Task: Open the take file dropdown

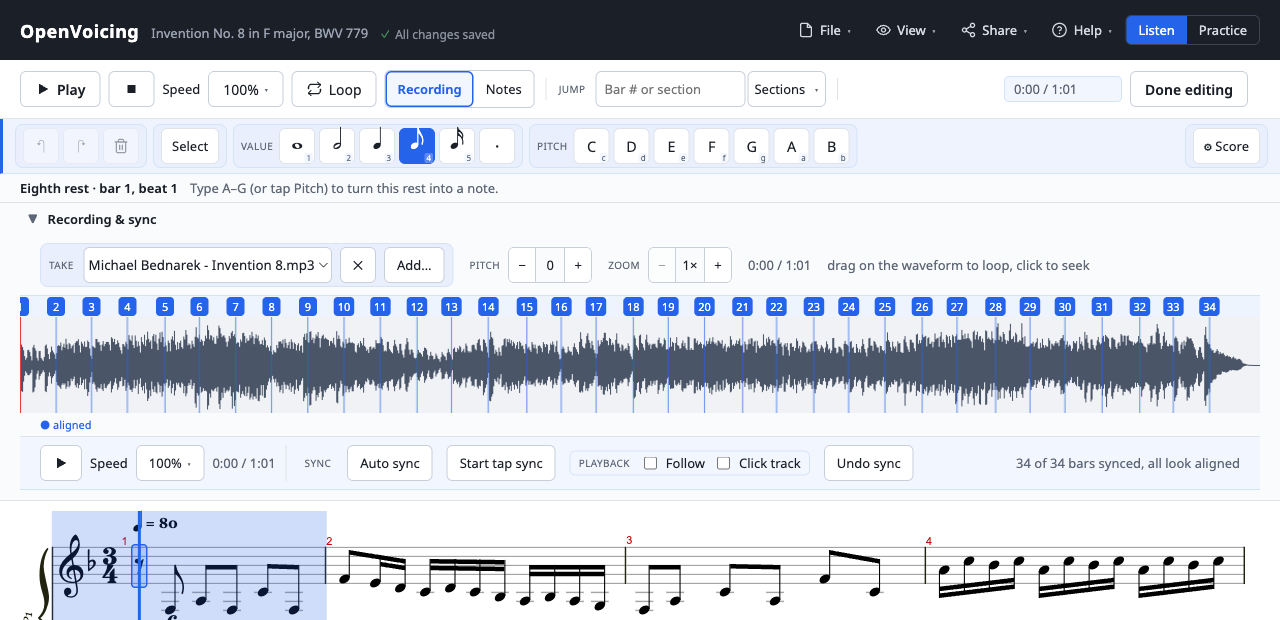Action: coord(208,265)
